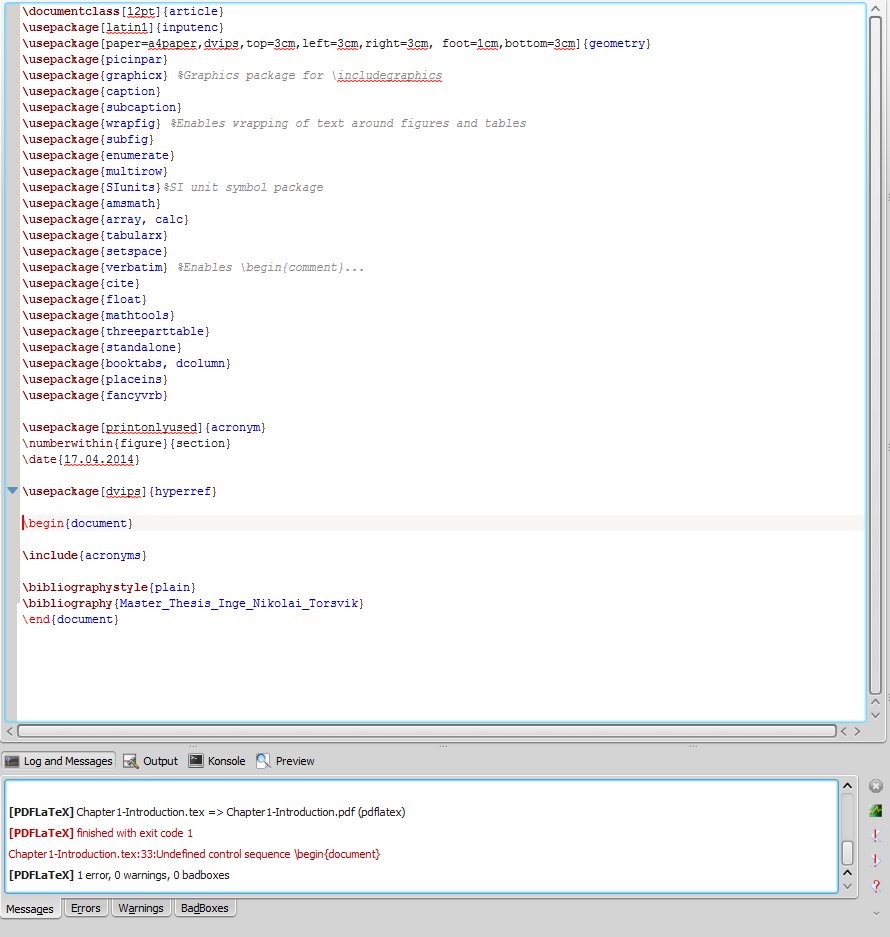Click the \usepackage{fancyvrb} line
This screenshot has width=890, height=937.
[95, 395]
